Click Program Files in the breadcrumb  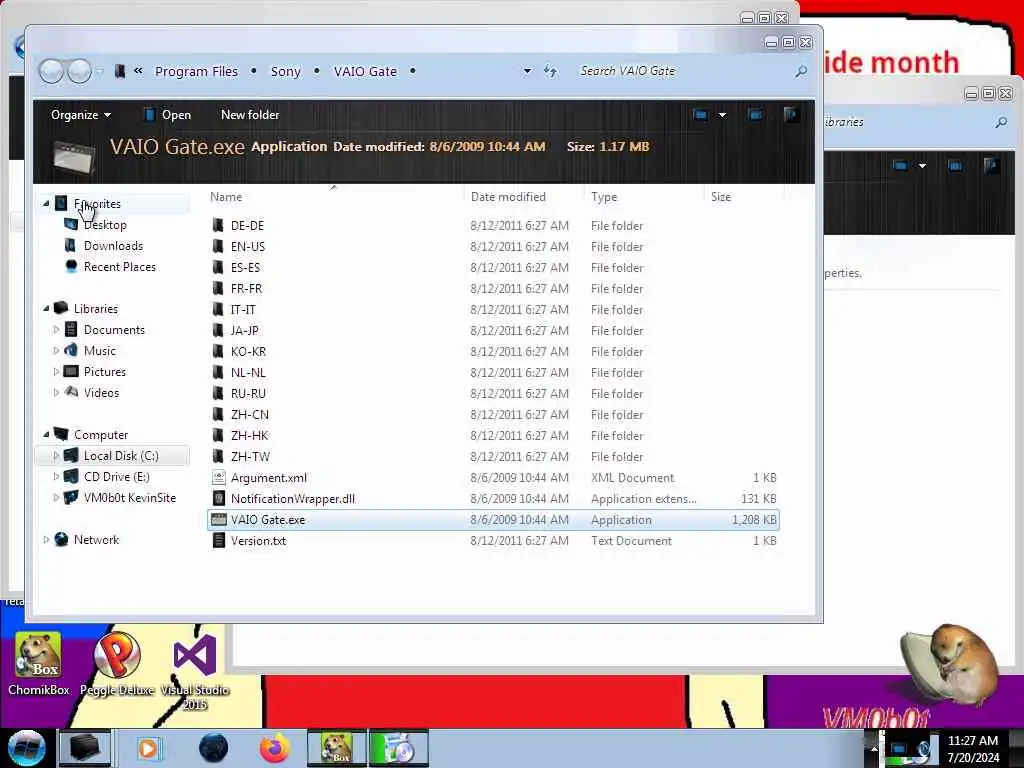[x=196, y=71]
